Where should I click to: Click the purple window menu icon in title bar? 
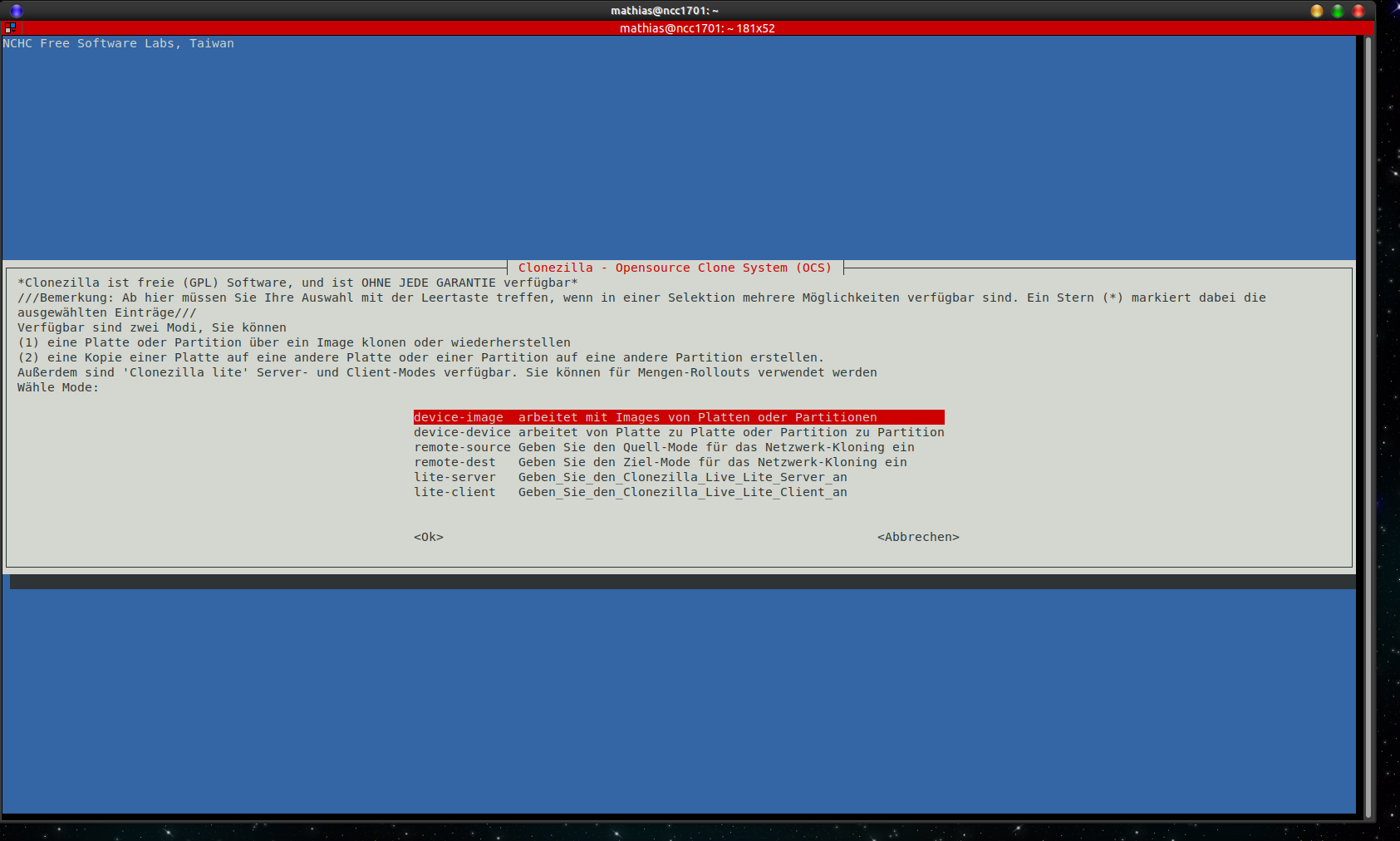click(17, 11)
